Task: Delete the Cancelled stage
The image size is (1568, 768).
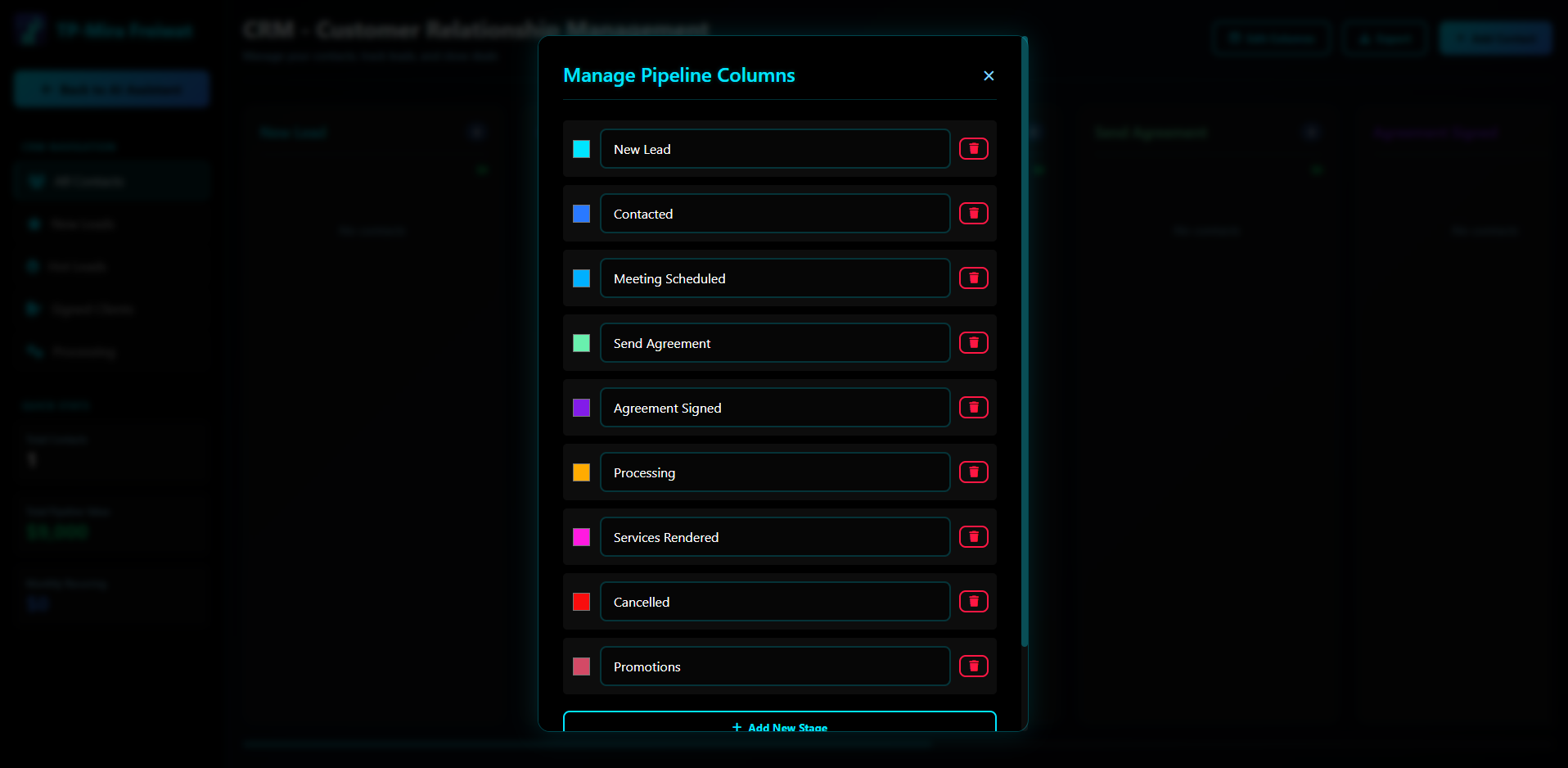Action: pos(973,602)
